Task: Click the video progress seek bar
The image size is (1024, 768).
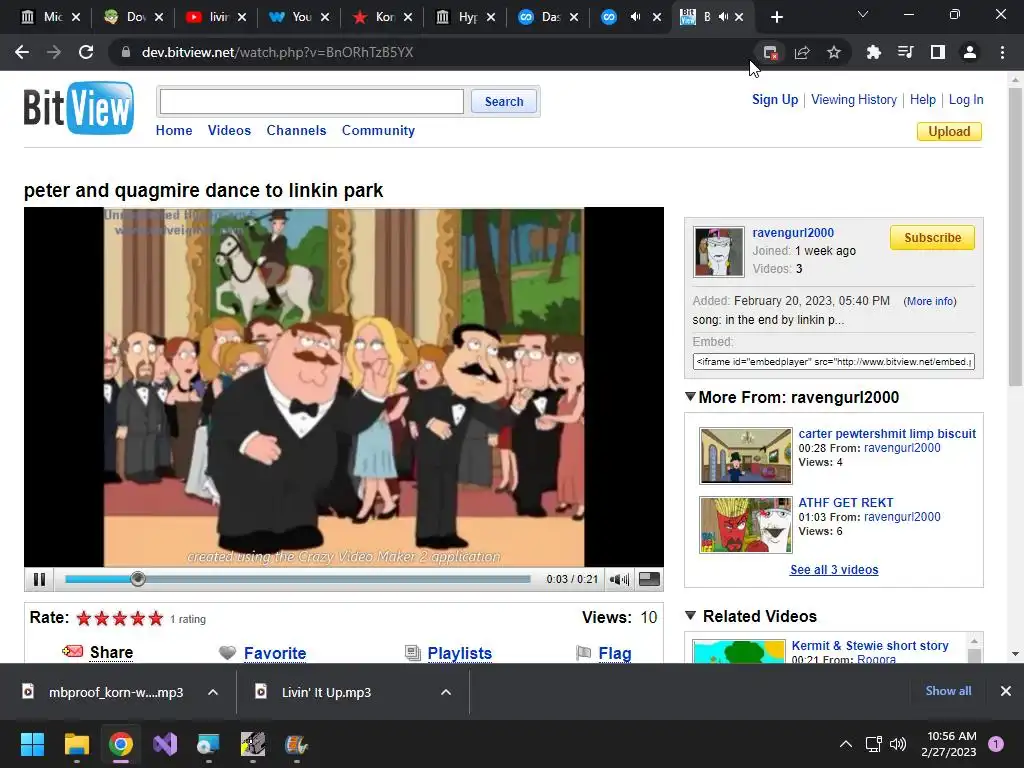Action: coord(298,579)
